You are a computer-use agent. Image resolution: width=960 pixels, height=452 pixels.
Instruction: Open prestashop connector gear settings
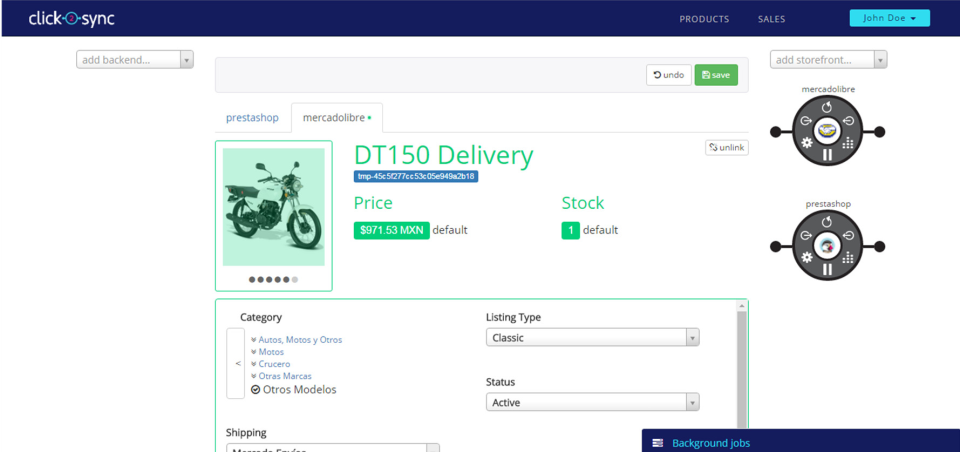(x=807, y=257)
